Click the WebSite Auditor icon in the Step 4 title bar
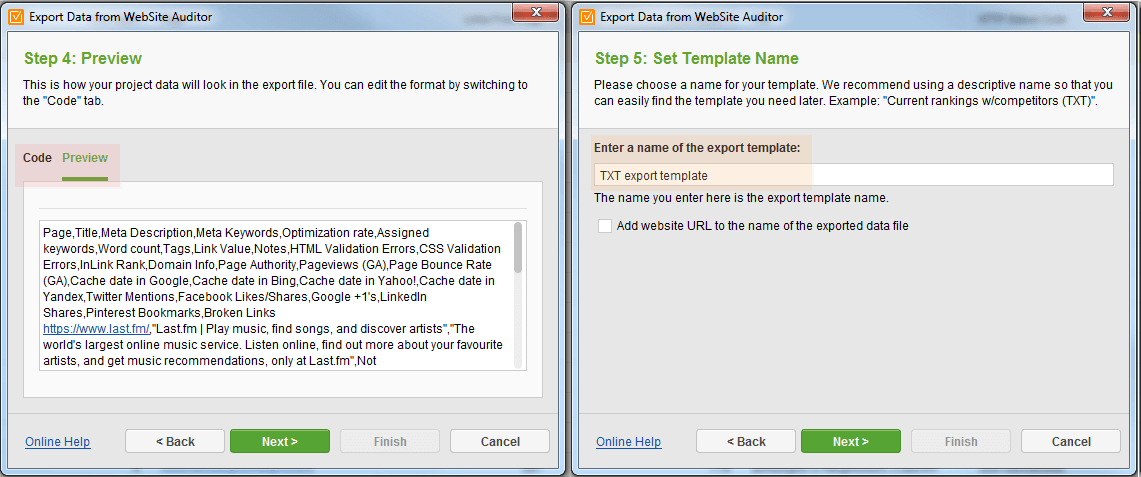This screenshot has width=1141, height=477. 15,16
